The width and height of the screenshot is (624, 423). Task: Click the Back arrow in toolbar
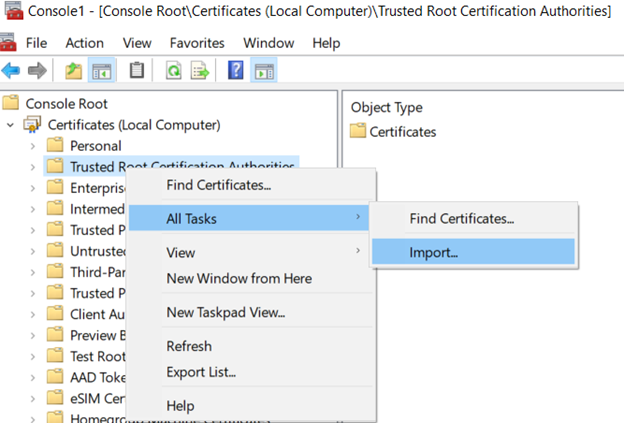coord(11,71)
